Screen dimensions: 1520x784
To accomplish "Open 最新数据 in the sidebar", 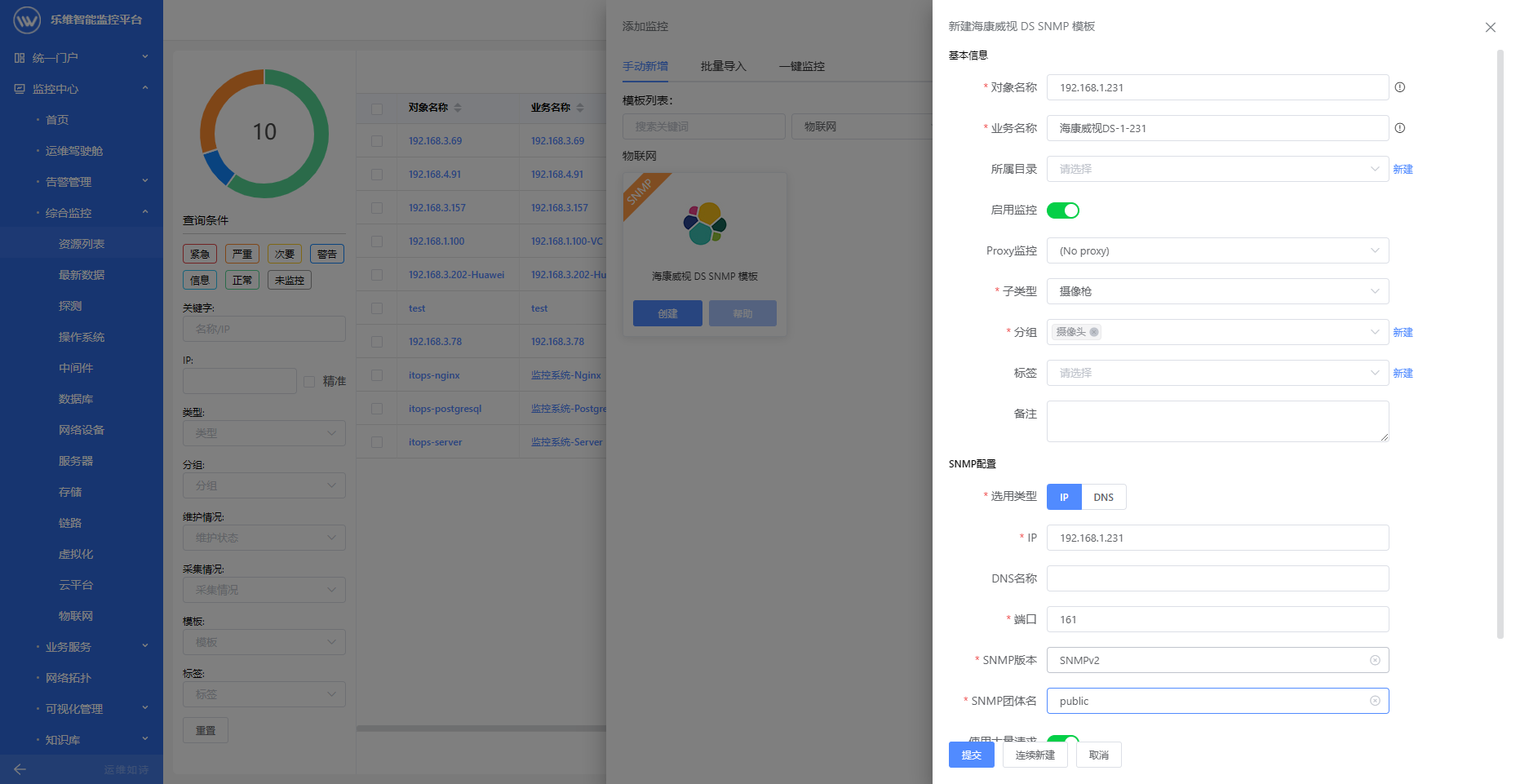I will point(82,275).
